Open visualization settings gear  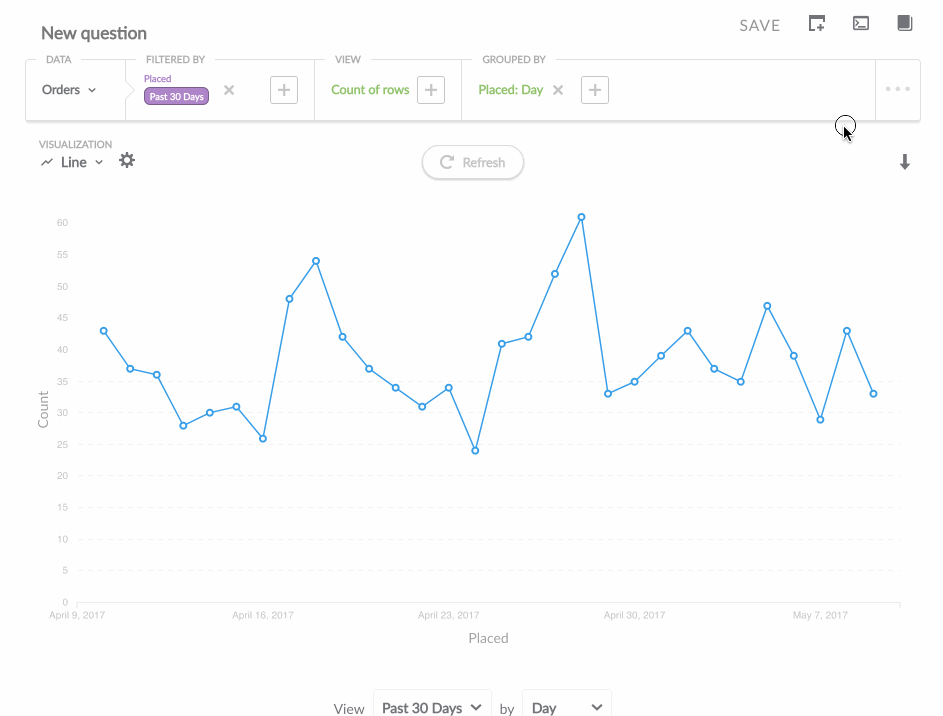coord(127,161)
